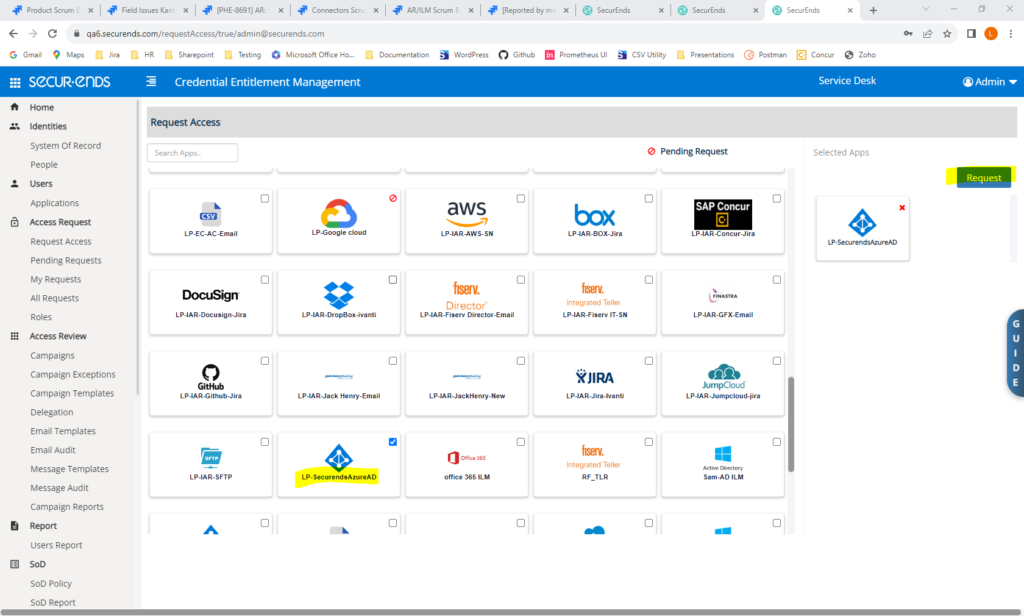Screen dimensions: 1024x616
Task: Open the Admin user dropdown
Action: point(989,82)
